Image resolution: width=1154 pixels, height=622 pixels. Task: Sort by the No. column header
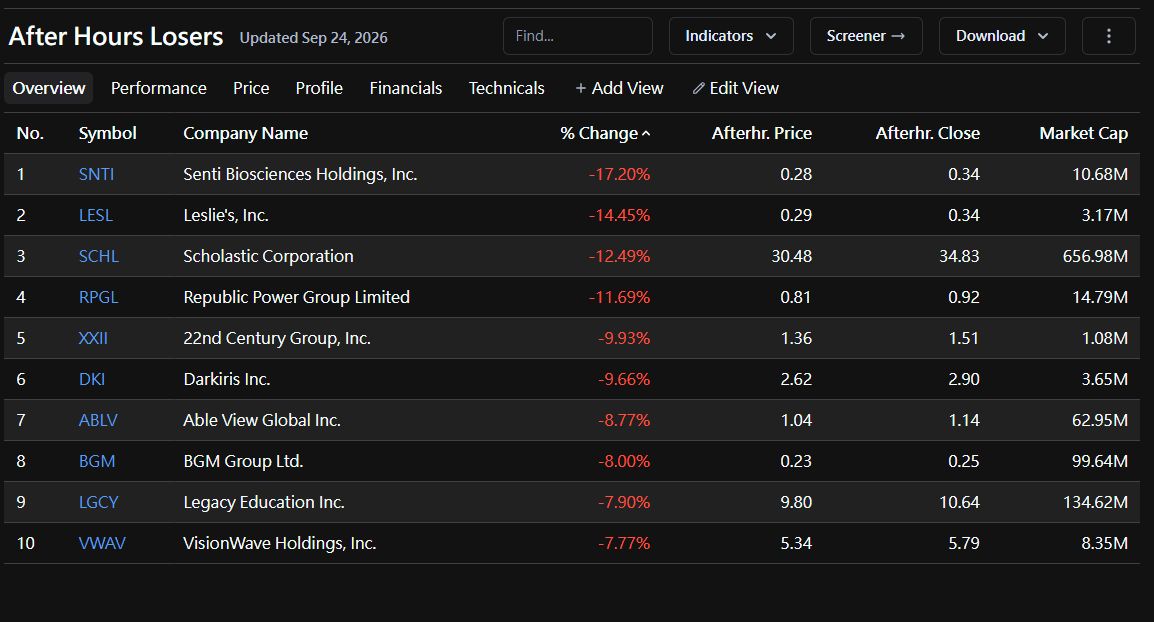pyautogui.click(x=30, y=133)
